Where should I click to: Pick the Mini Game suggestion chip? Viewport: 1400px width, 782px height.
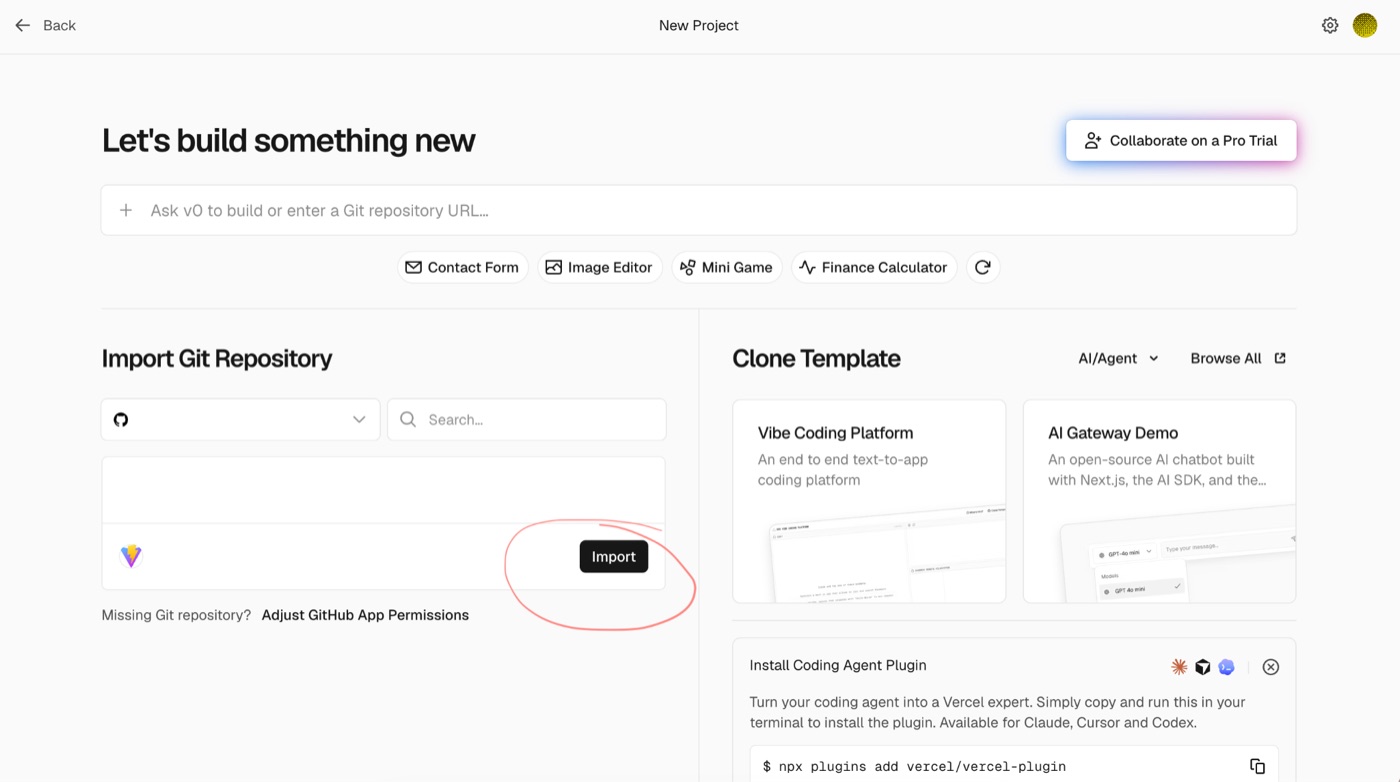click(727, 267)
